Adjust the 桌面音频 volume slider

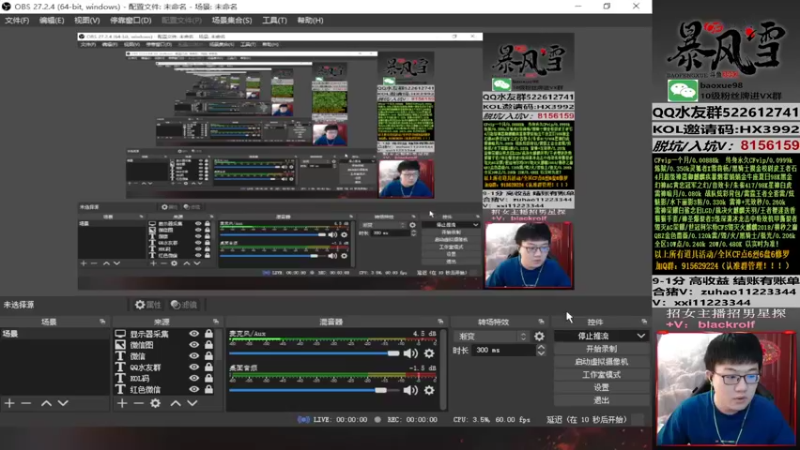[x=314, y=390]
